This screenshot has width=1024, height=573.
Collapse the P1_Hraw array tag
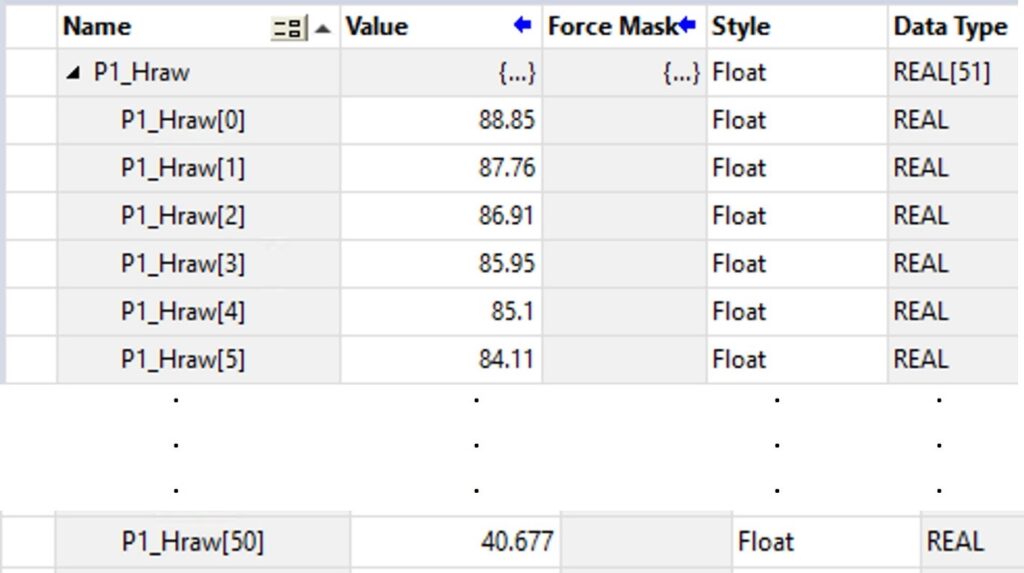click(77, 73)
